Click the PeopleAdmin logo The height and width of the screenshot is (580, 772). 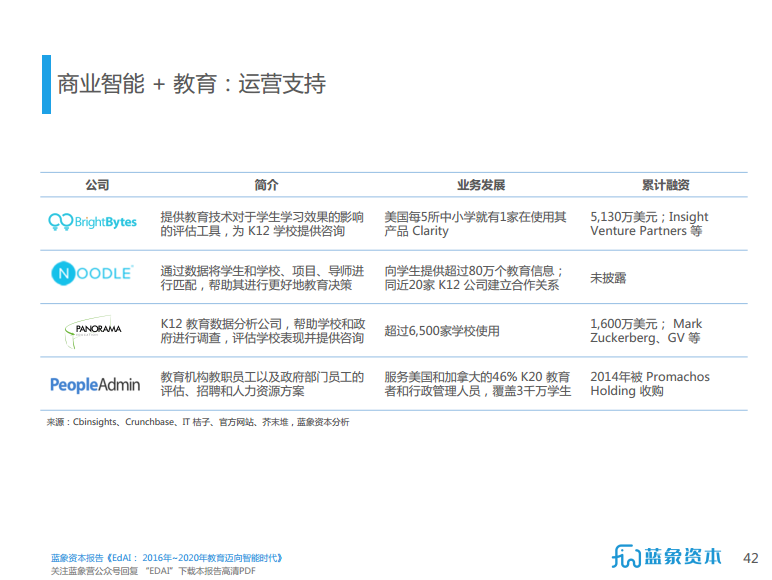[95, 385]
